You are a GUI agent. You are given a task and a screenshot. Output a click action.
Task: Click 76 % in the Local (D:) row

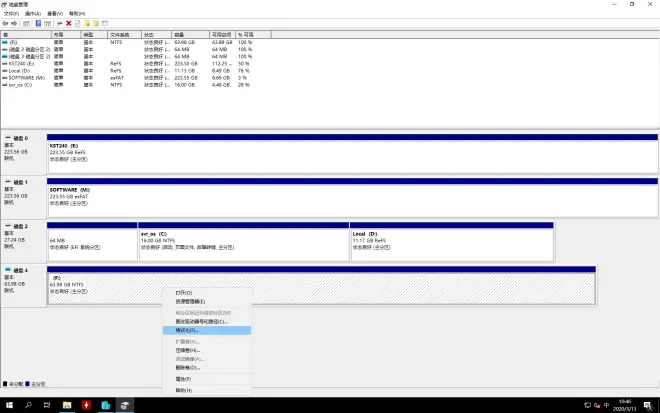click(x=244, y=71)
